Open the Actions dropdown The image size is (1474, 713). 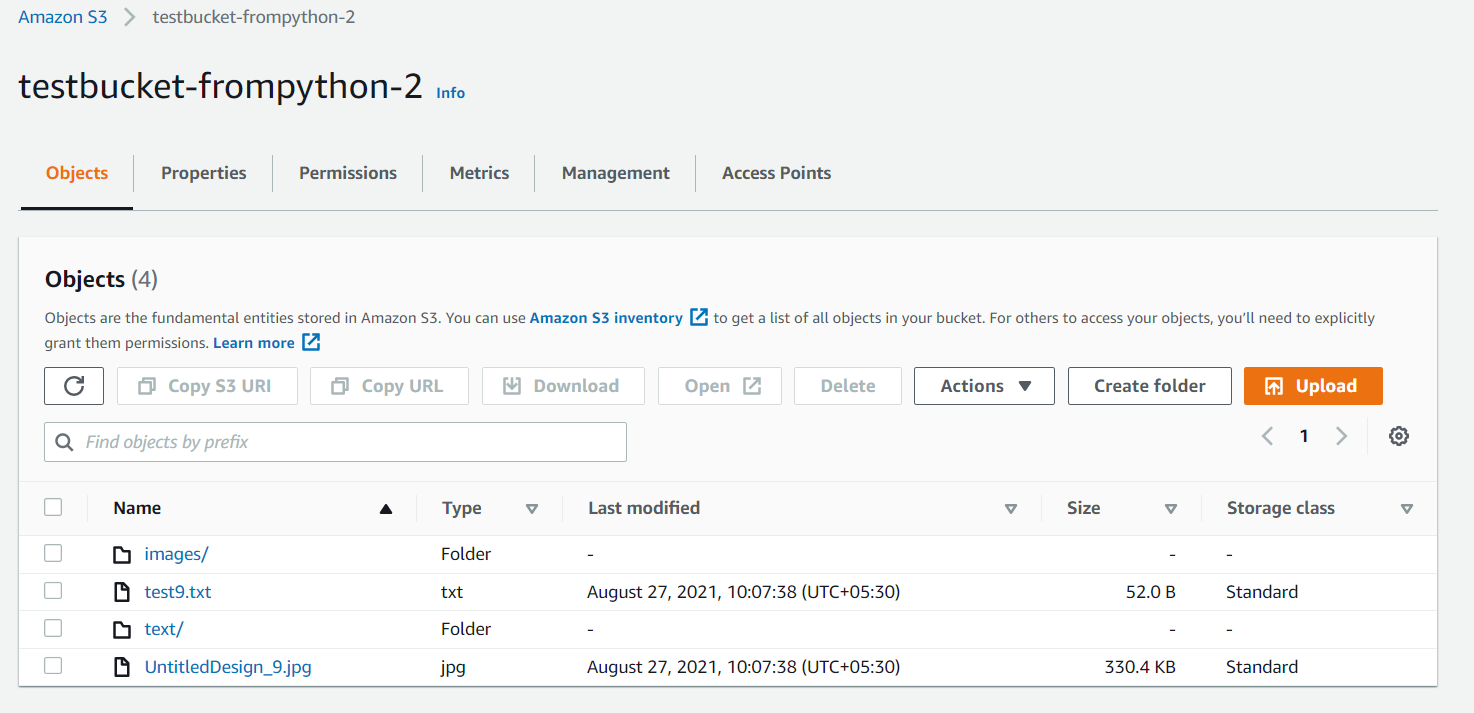point(983,385)
